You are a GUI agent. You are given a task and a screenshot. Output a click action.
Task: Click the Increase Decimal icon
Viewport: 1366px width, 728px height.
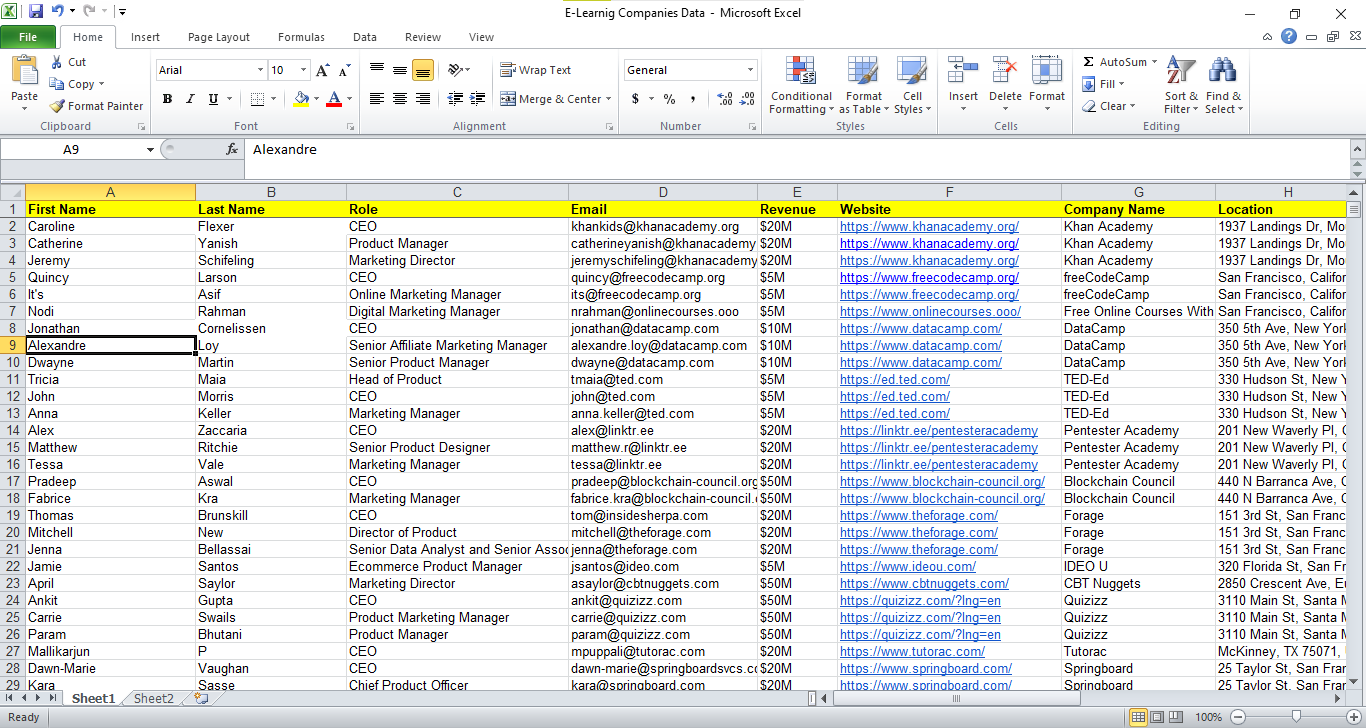pos(725,99)
